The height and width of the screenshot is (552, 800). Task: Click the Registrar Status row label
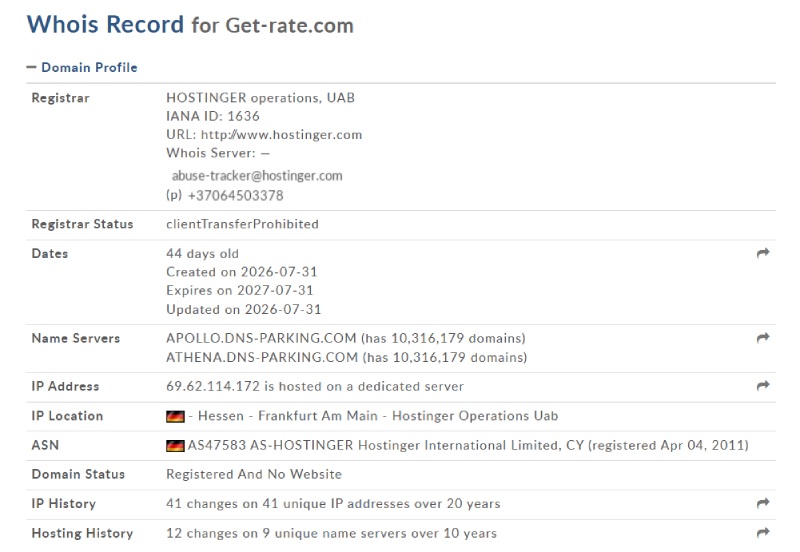tap(82, 224)
